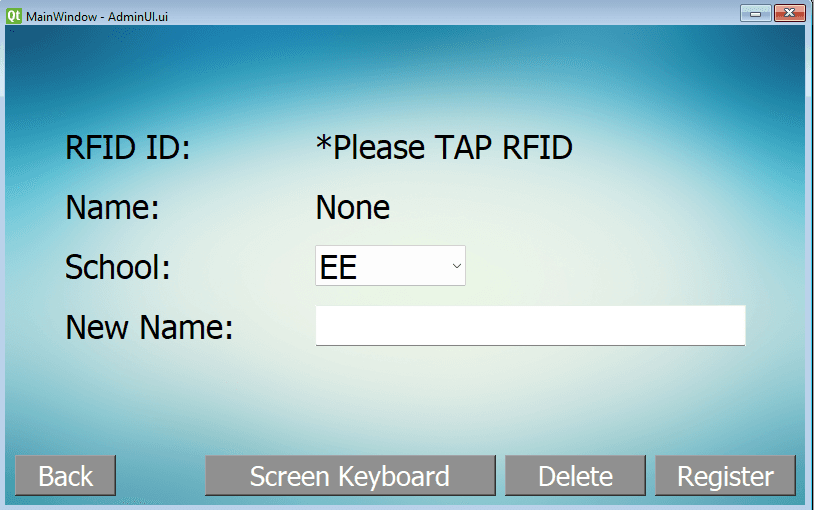Minimize the AdminUI window
The width and height of the screenshot is (814, 510).
click(754, 13)
